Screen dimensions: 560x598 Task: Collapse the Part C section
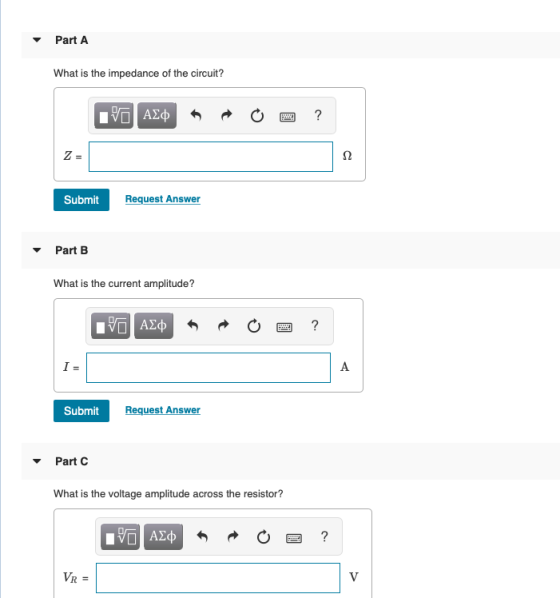(x=37, y=461)
